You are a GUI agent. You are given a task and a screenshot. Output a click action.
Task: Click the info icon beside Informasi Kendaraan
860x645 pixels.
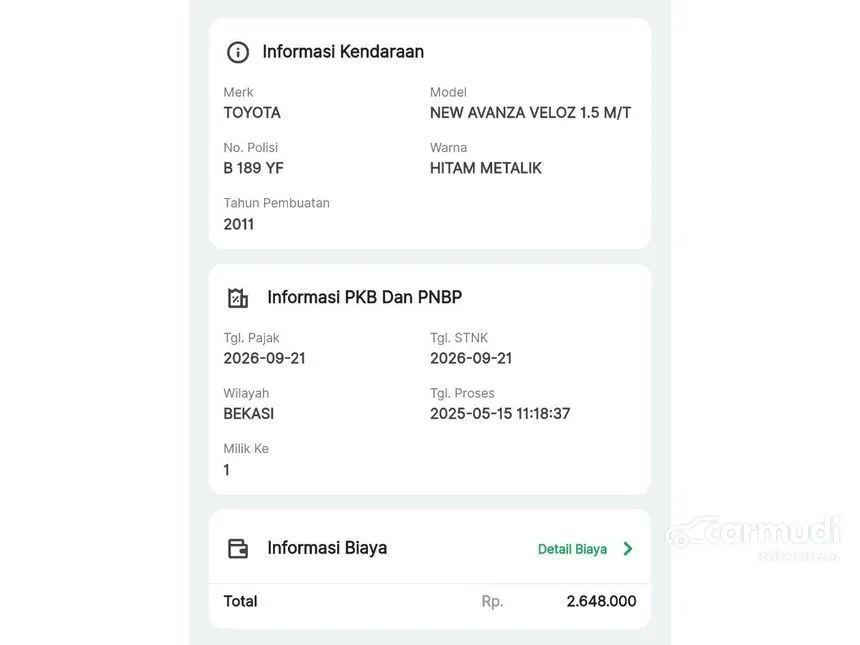237,52
